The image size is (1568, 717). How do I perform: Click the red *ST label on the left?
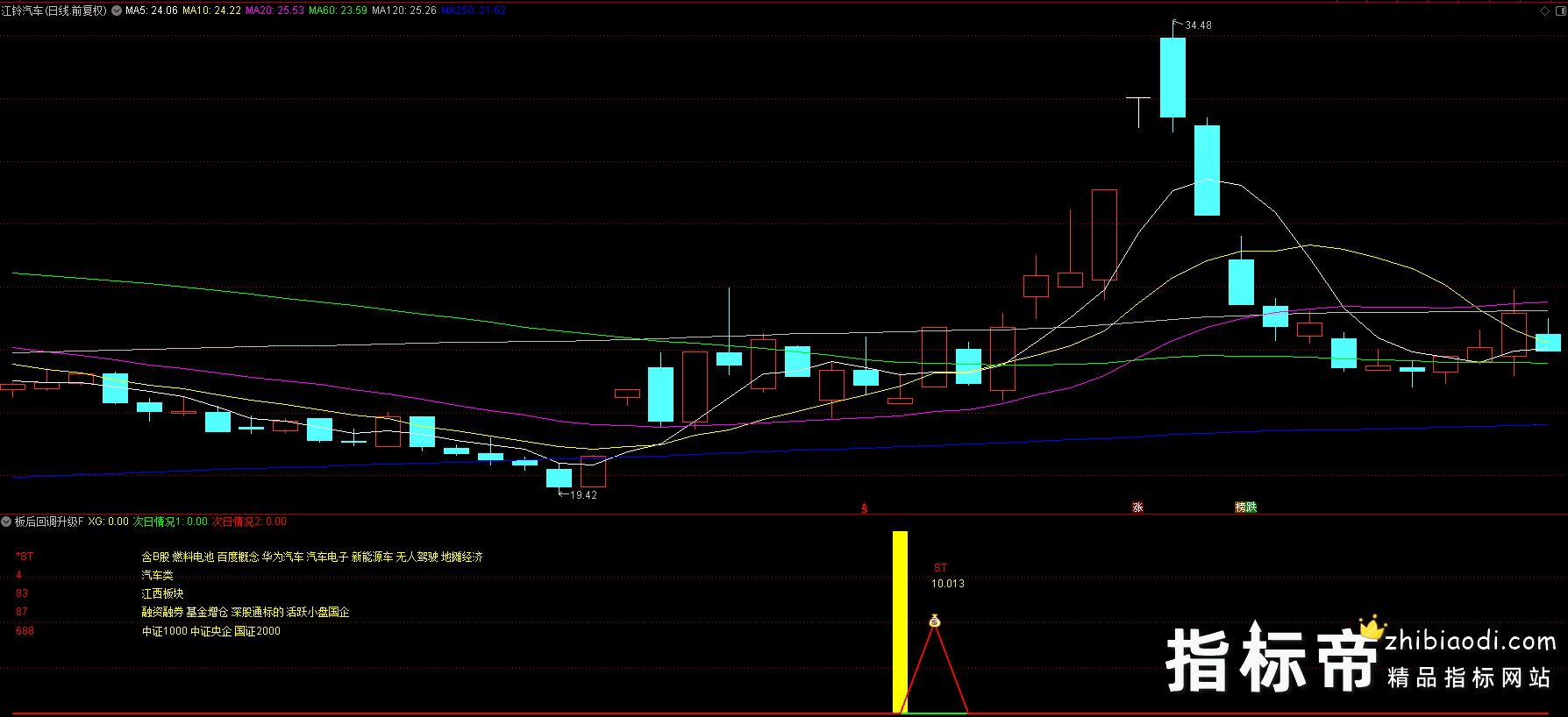click(x=25, y=557)
